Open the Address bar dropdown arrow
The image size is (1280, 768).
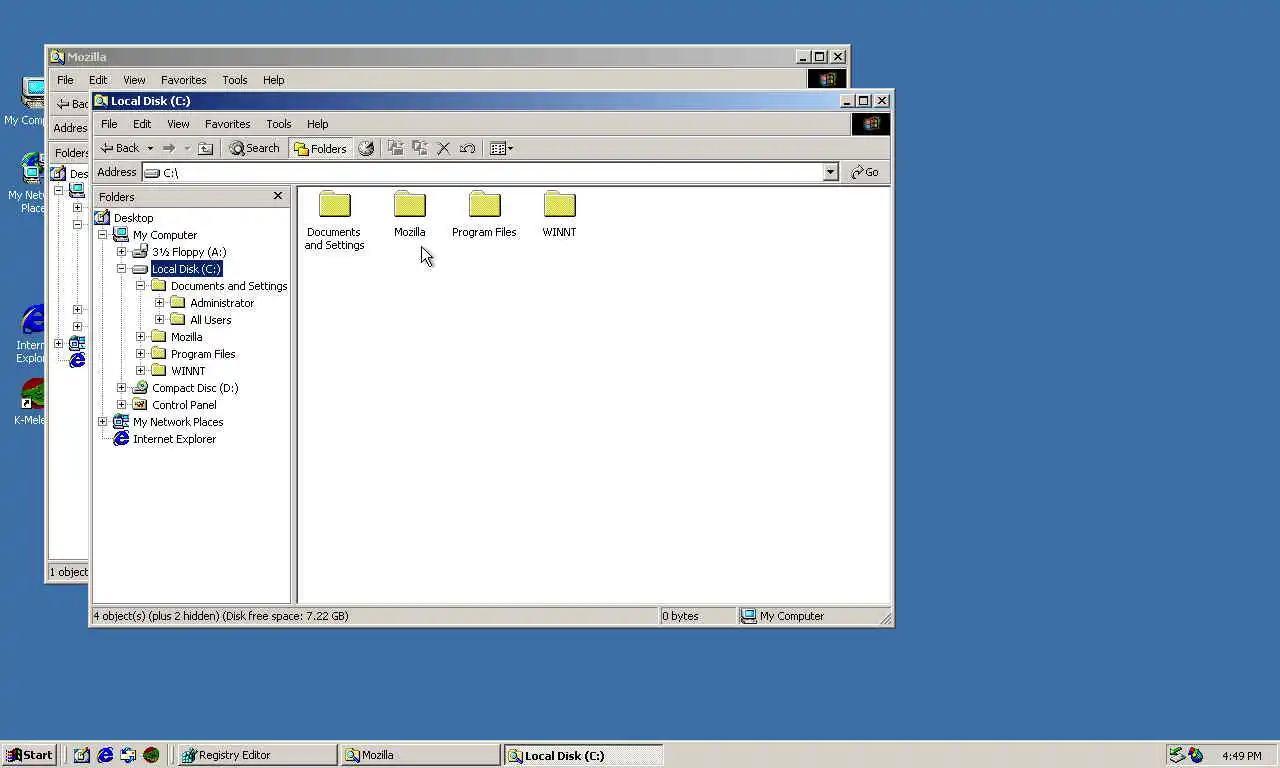point(830,172)
